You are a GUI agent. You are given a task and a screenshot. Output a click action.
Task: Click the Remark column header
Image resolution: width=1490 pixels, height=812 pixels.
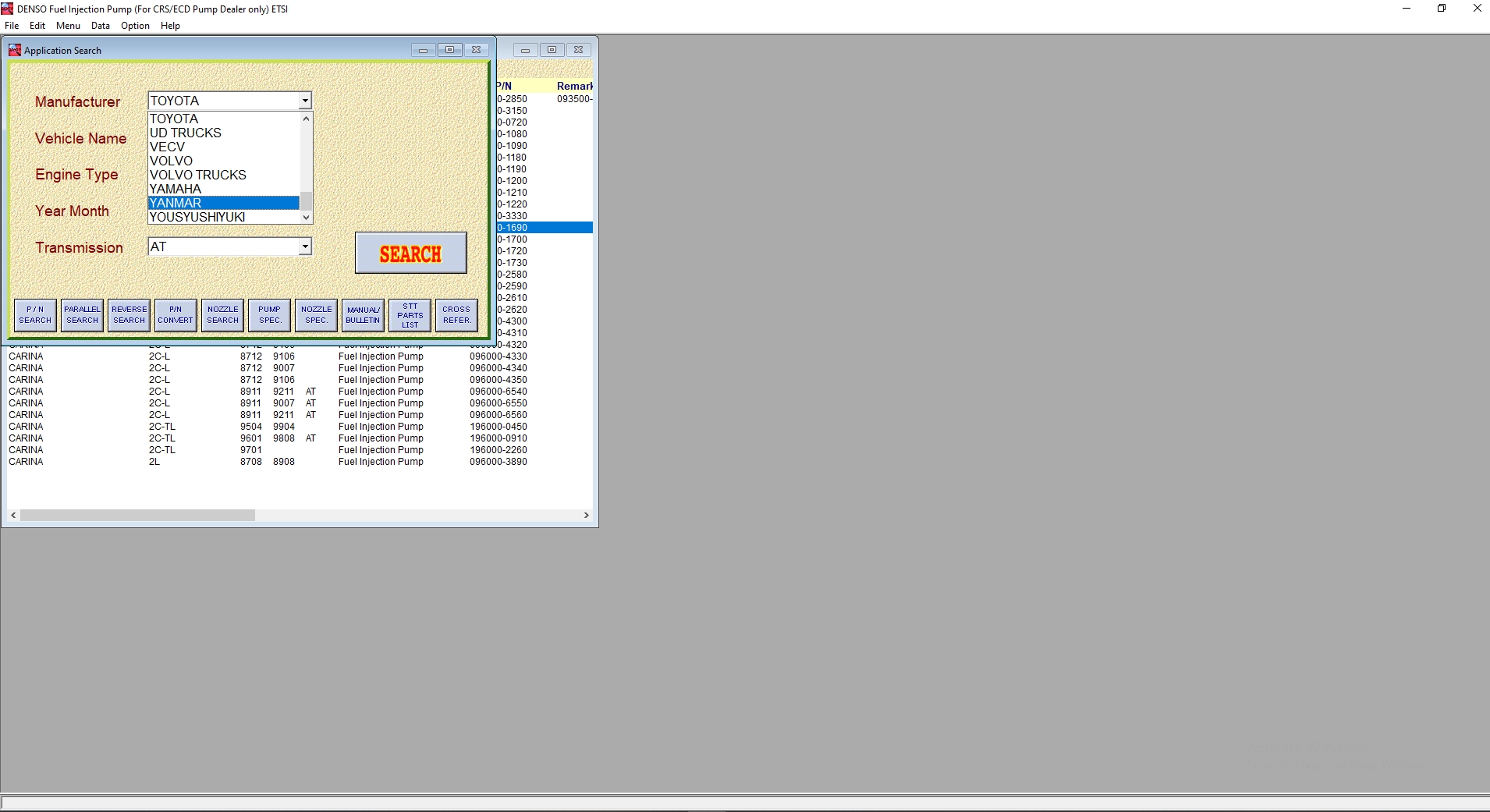tap(574, 86)
